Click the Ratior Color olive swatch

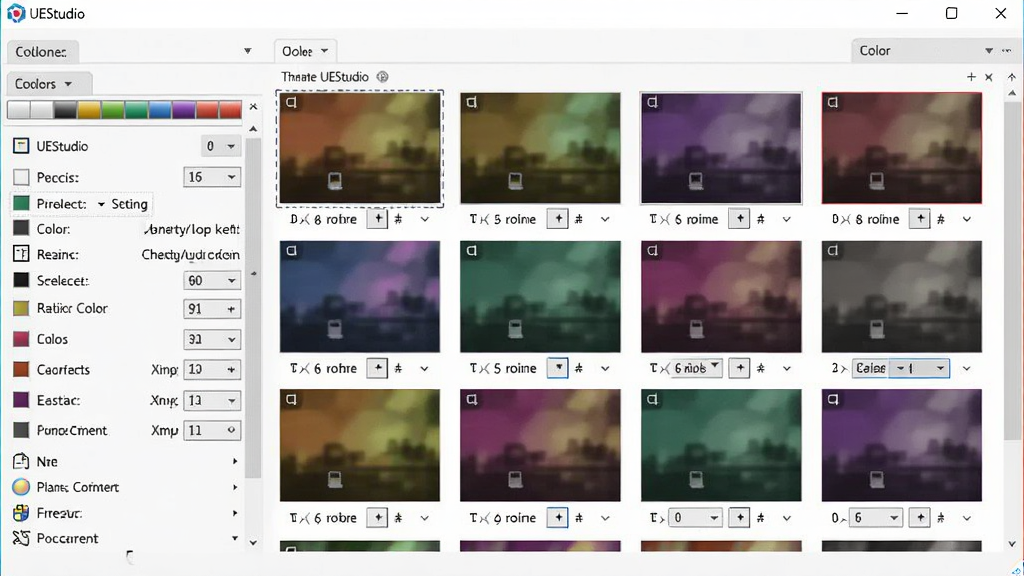(21, 308)
